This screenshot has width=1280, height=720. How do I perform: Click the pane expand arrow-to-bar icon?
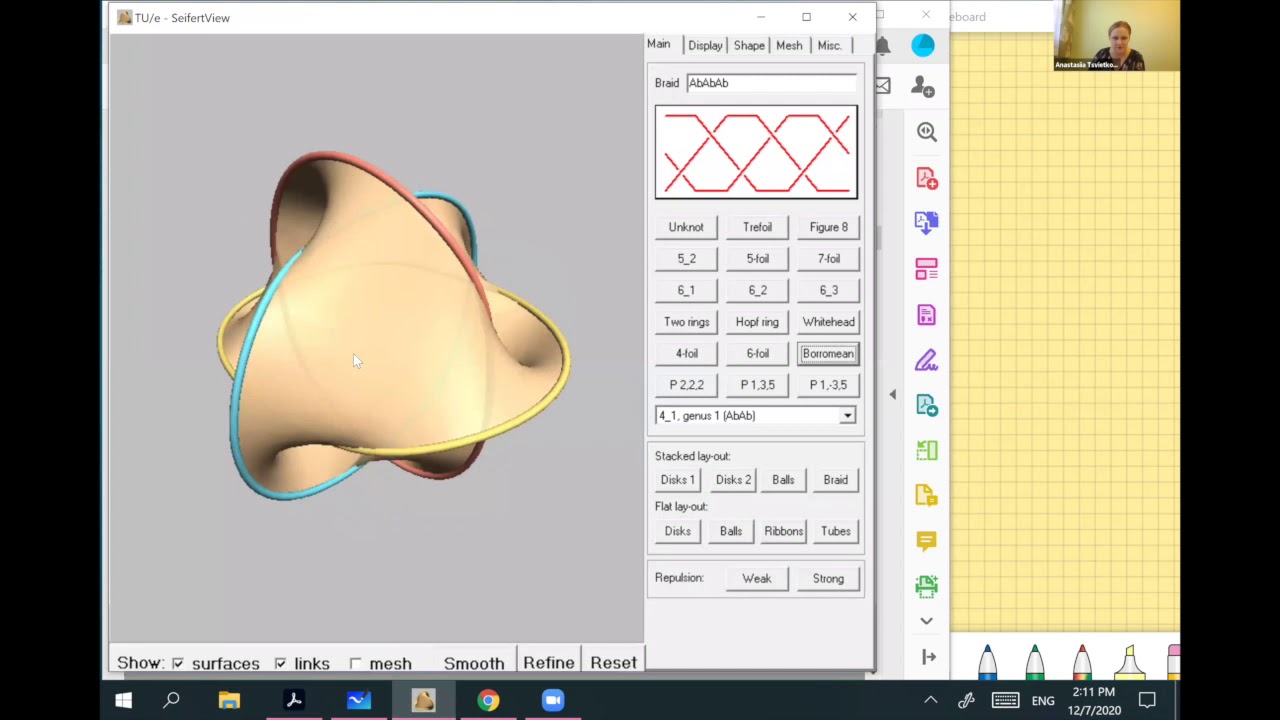click(x=928, y=657)
